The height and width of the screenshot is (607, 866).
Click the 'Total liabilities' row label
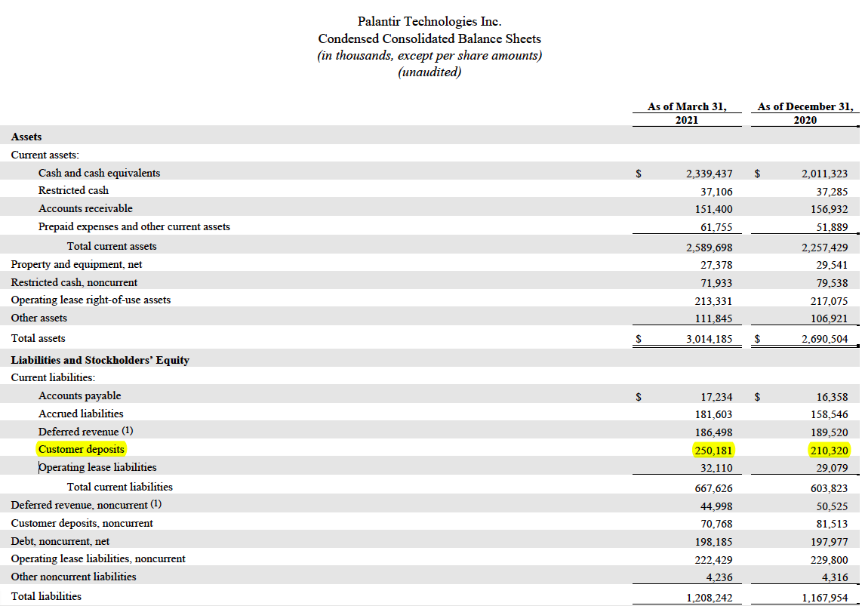pos(46,597)
